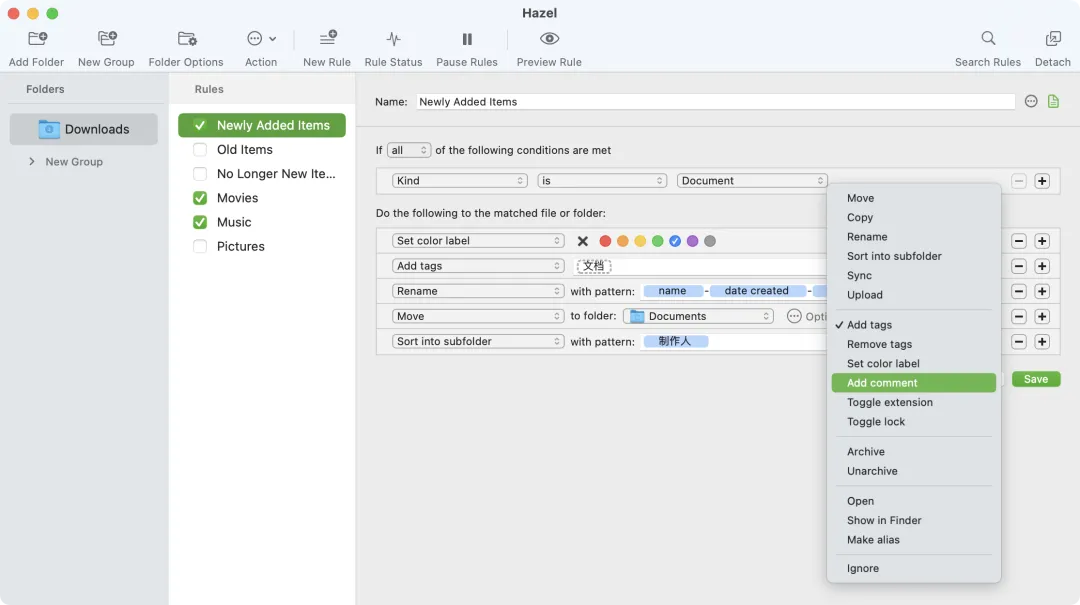
Task: Select Toggle extension menu item
Action: pos(913,402)
